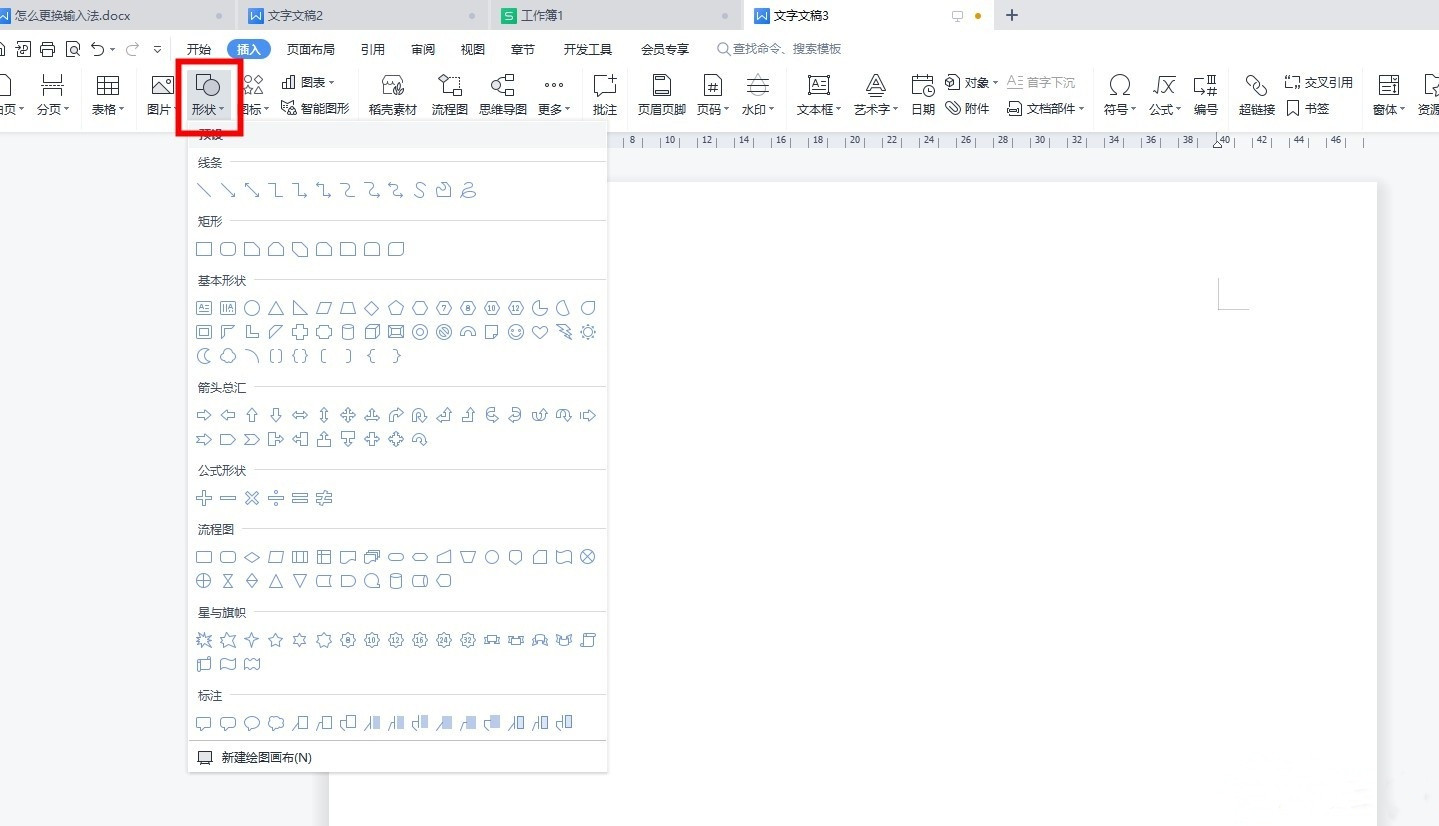Open 页眉页脚 header and footer
Screen dimensions: 1439x826
pos(662,95)
